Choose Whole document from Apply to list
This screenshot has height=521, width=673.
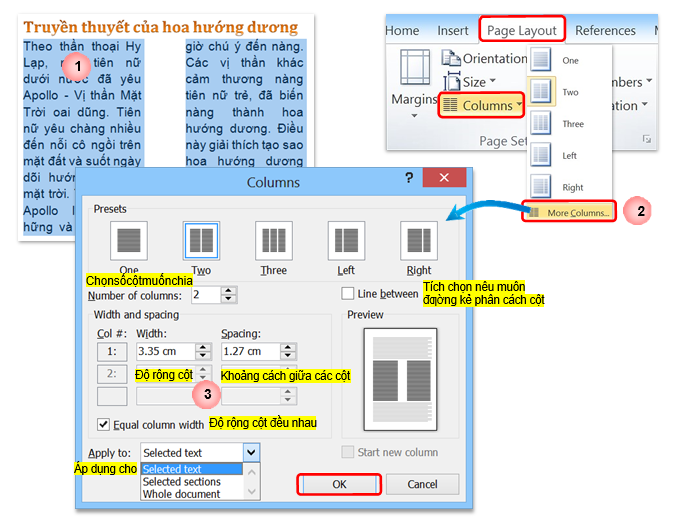coord(181,494)
